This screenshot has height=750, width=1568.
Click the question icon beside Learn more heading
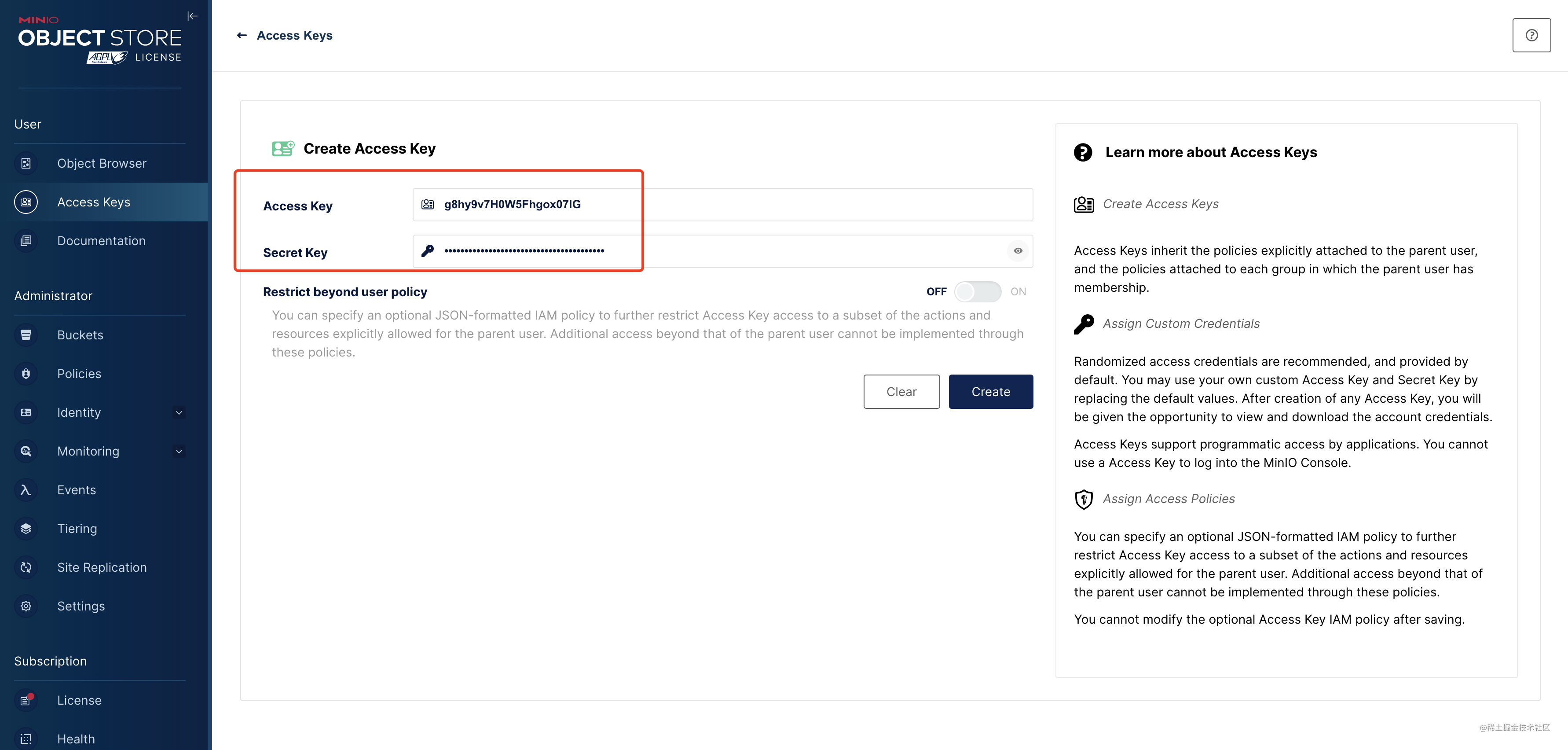tap(1083, 152)
